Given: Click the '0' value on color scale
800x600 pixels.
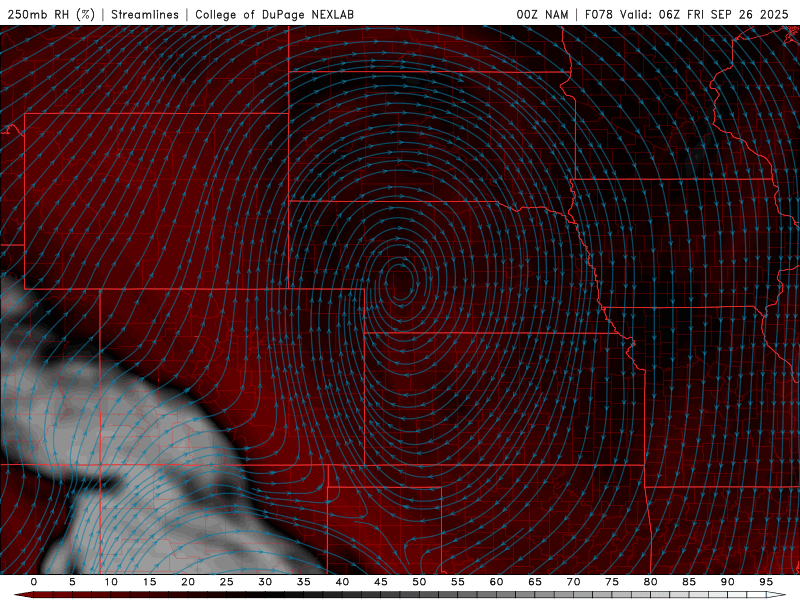Looking at the screenshot, I should point(34,582).
